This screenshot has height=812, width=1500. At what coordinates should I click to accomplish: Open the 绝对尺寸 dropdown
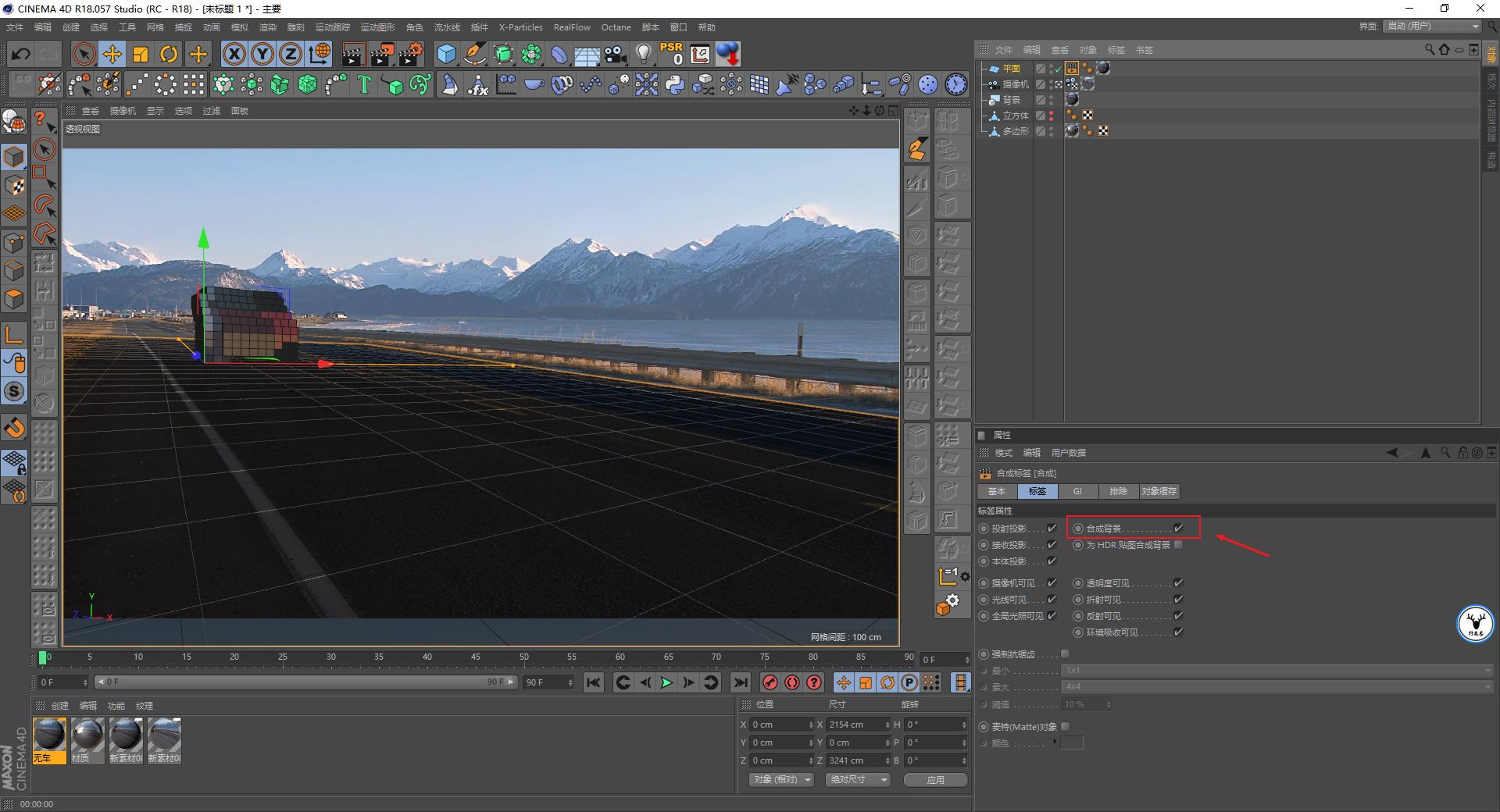(x=858, y=780)
